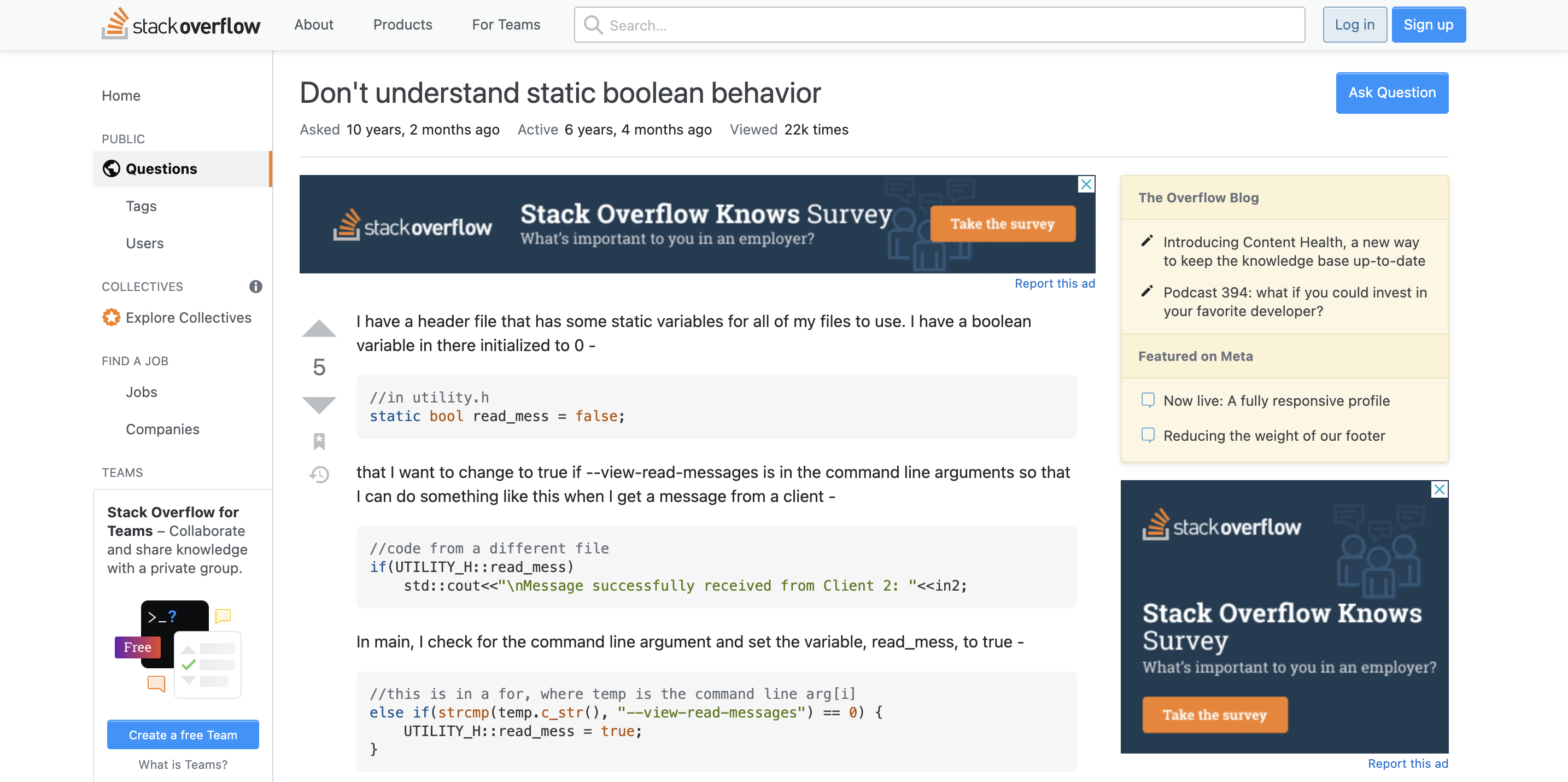
Task: Open Jobs in the sidebar
Action: (x=141, y=392)
